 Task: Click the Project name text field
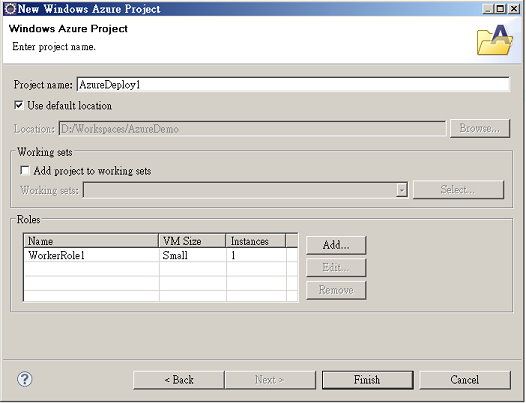click(294, 85)
